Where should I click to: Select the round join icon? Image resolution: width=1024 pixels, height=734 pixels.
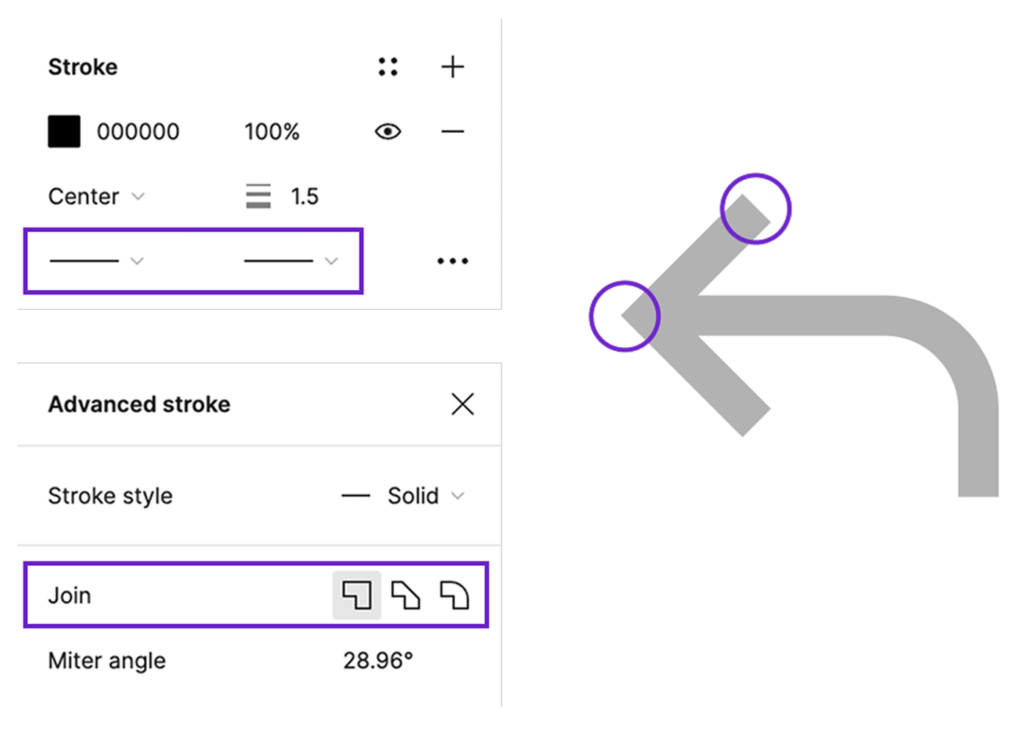[x=455, y=595]
